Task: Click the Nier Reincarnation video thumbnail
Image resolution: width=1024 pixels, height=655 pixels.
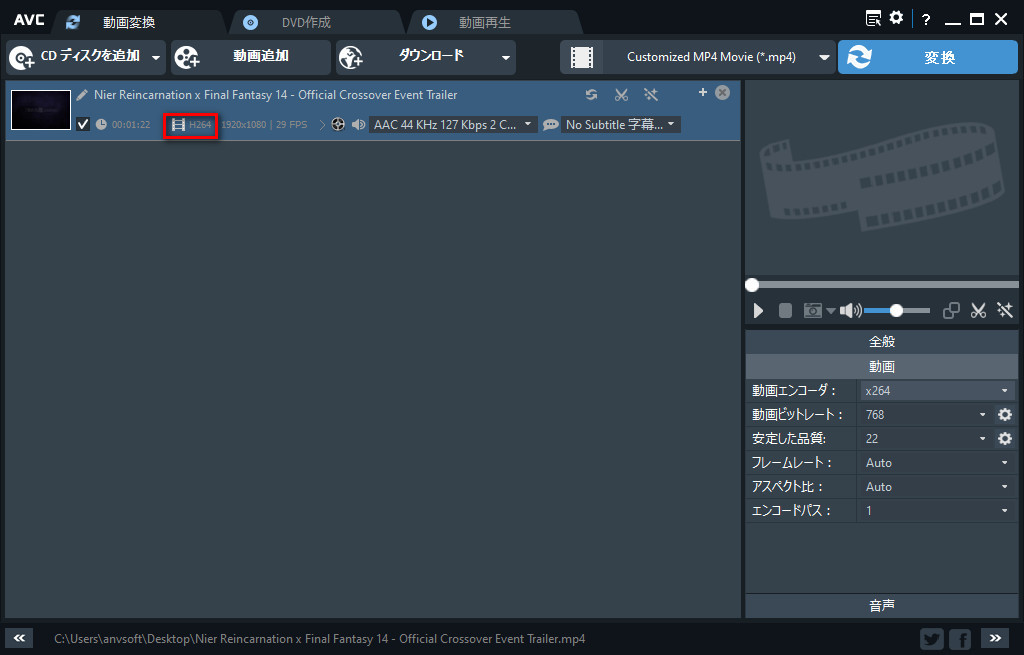Action: tap(41, 110)
